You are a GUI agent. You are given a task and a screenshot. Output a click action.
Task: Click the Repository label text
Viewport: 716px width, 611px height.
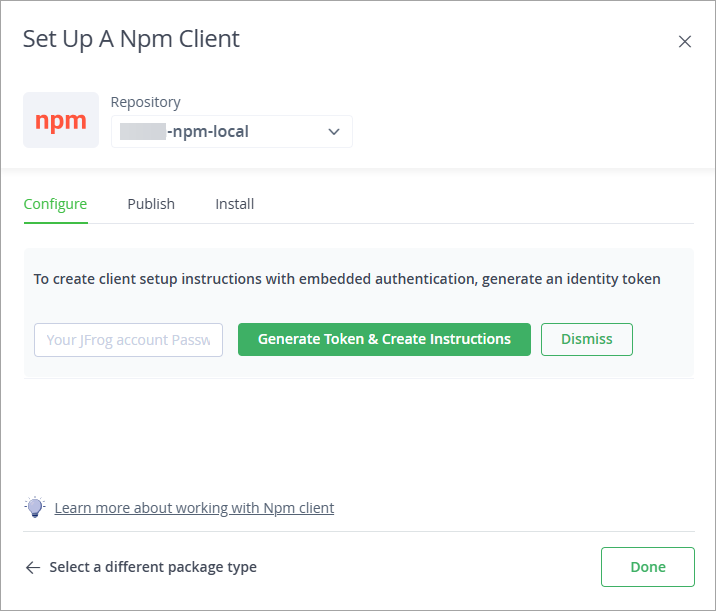[146, 102]
